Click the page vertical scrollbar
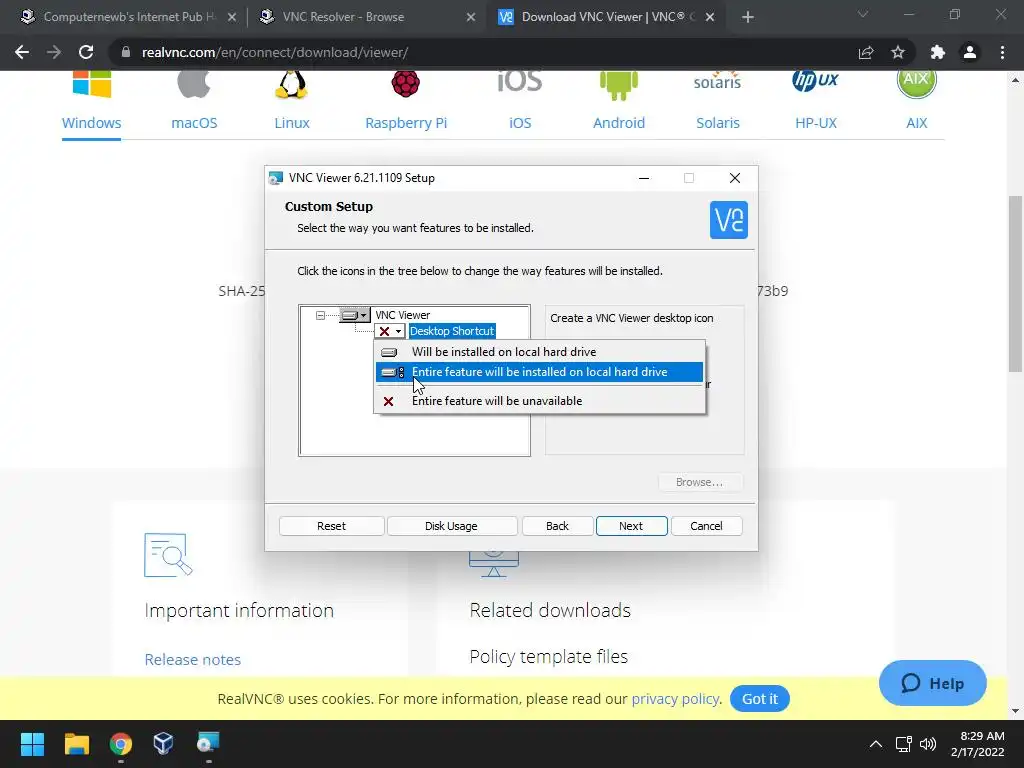 (1015, 283)
